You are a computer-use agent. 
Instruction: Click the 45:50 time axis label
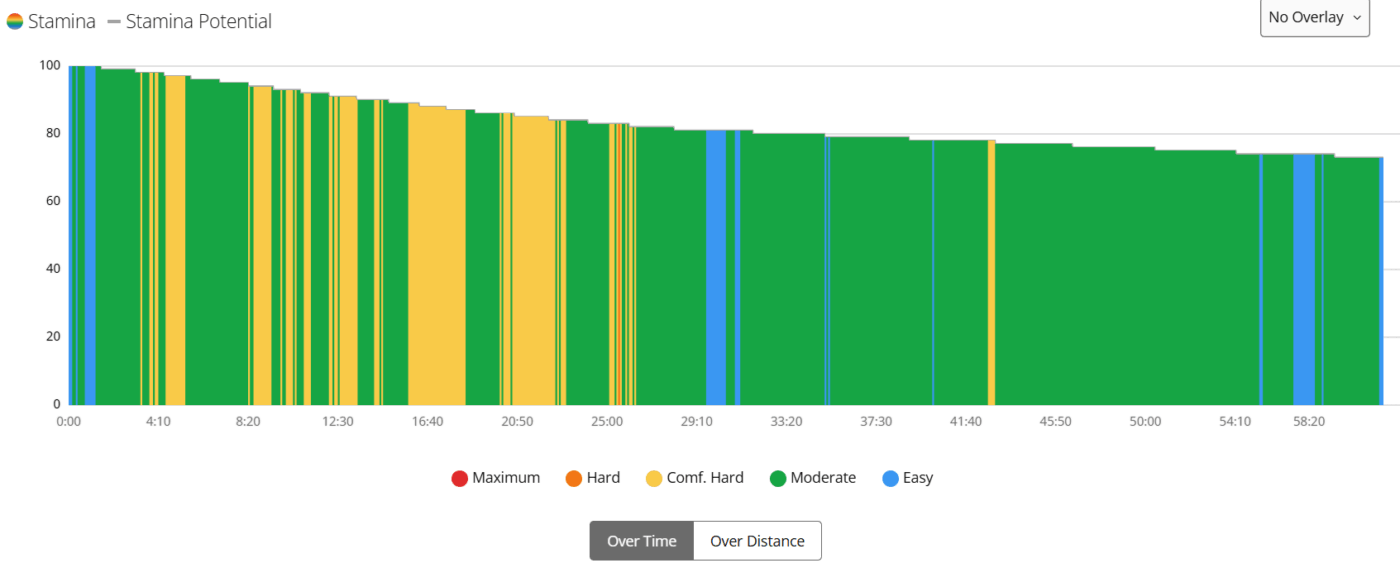click(x=1056, y=421)
